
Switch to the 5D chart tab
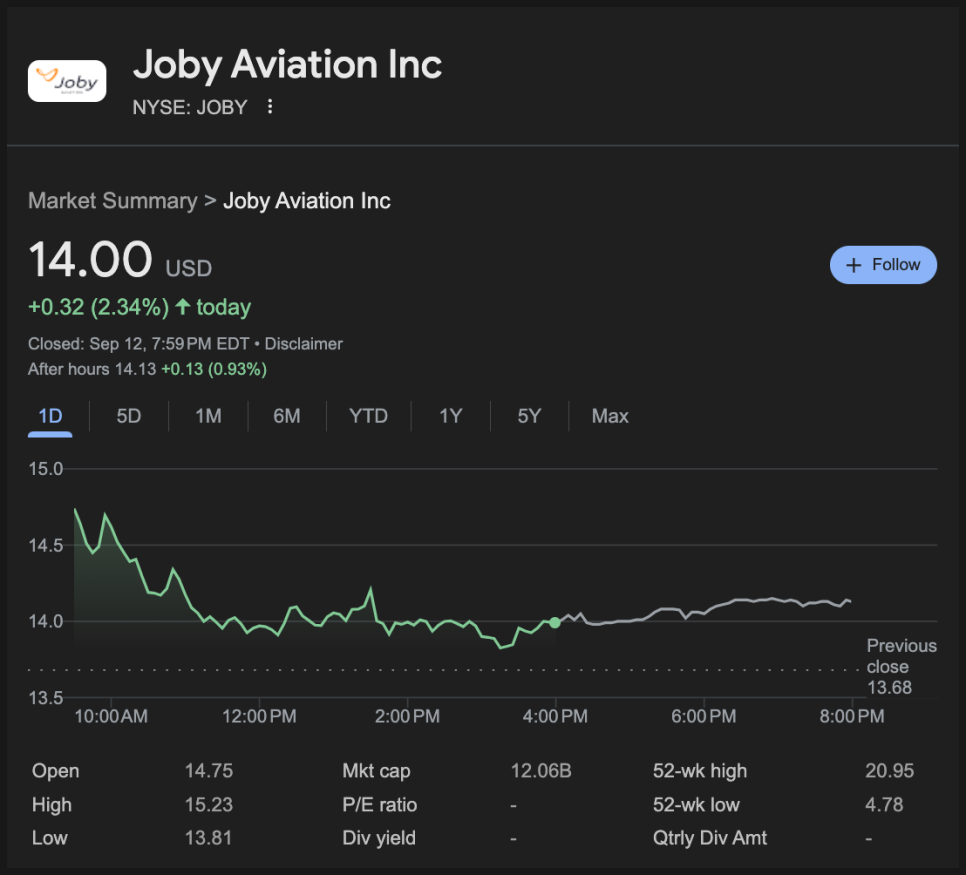[129, 416]
